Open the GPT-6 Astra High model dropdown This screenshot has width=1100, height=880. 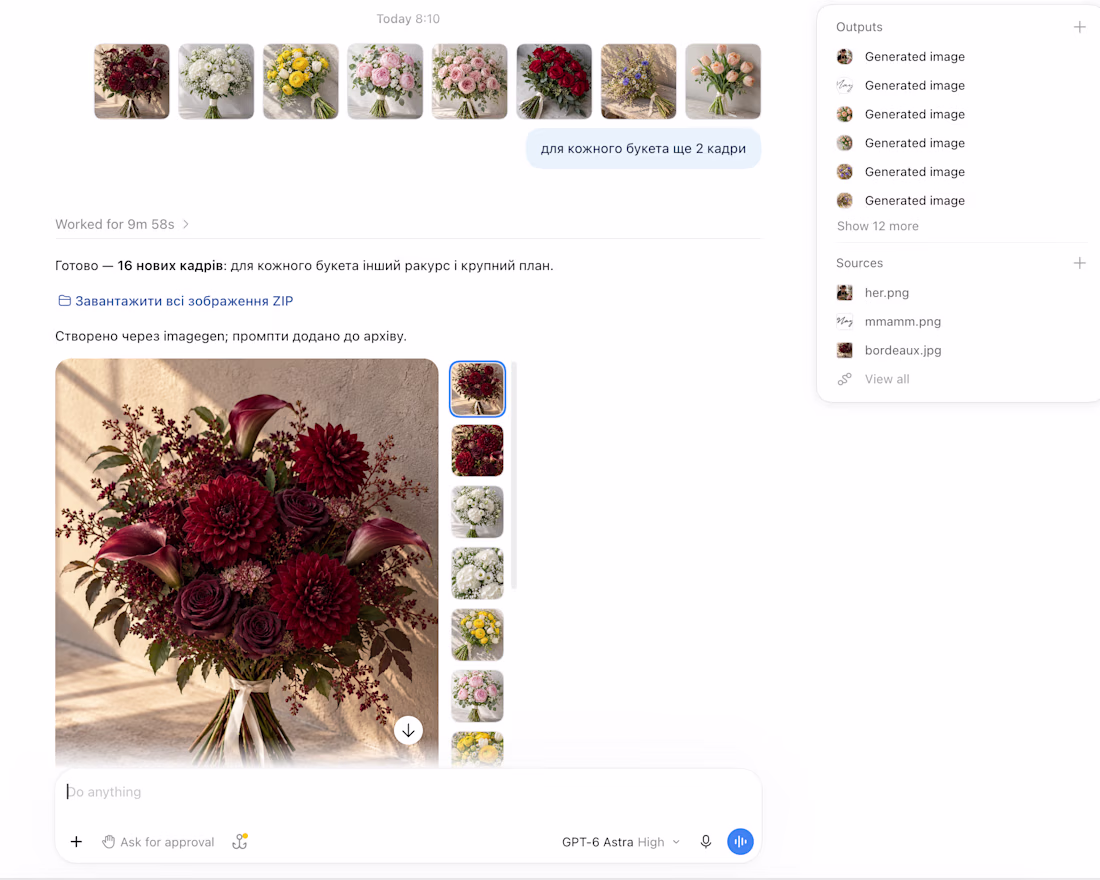[x=620, y=842]
